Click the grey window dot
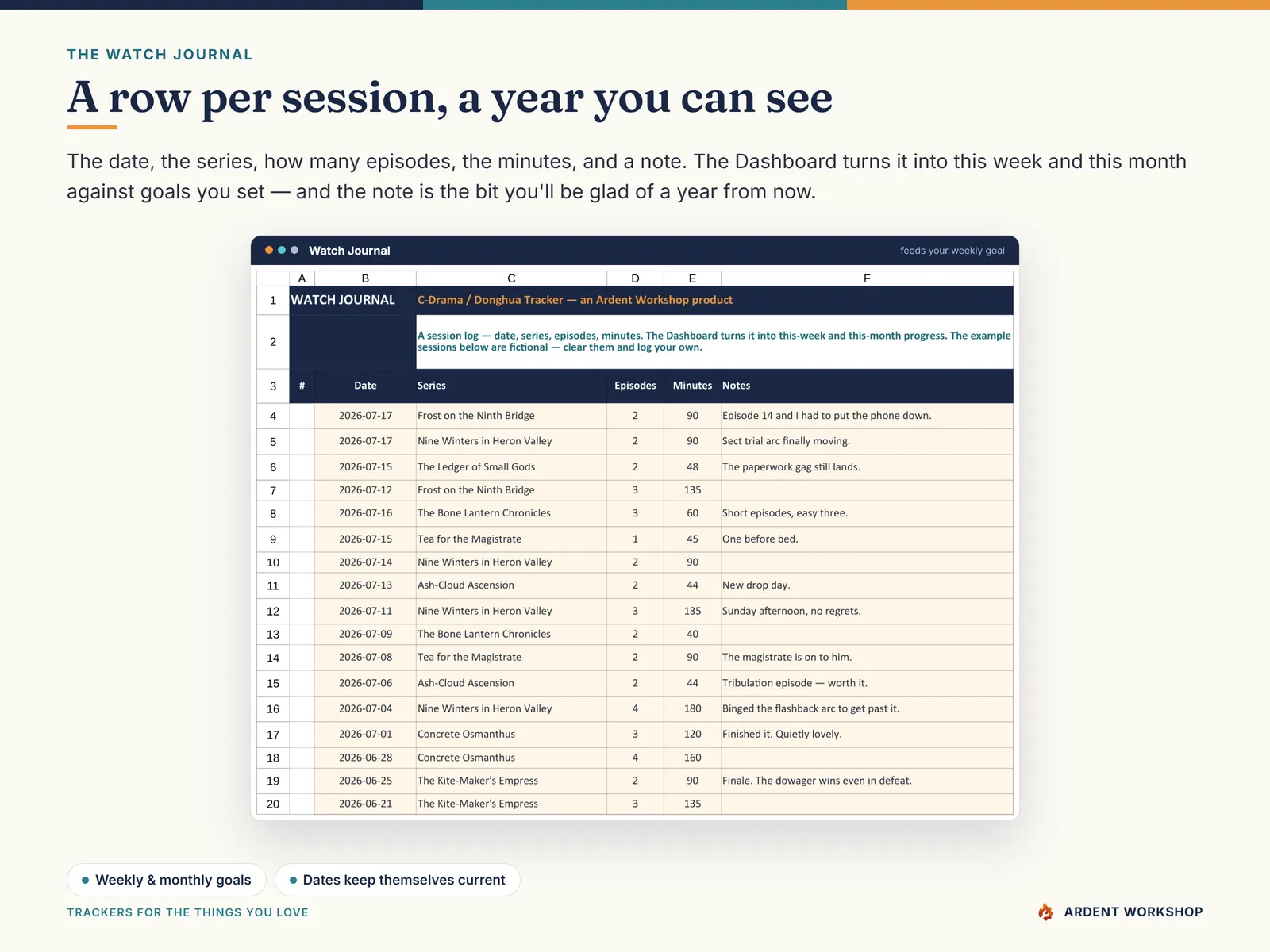Screen dimensions: 1270x952 click(x=294, y=250)
